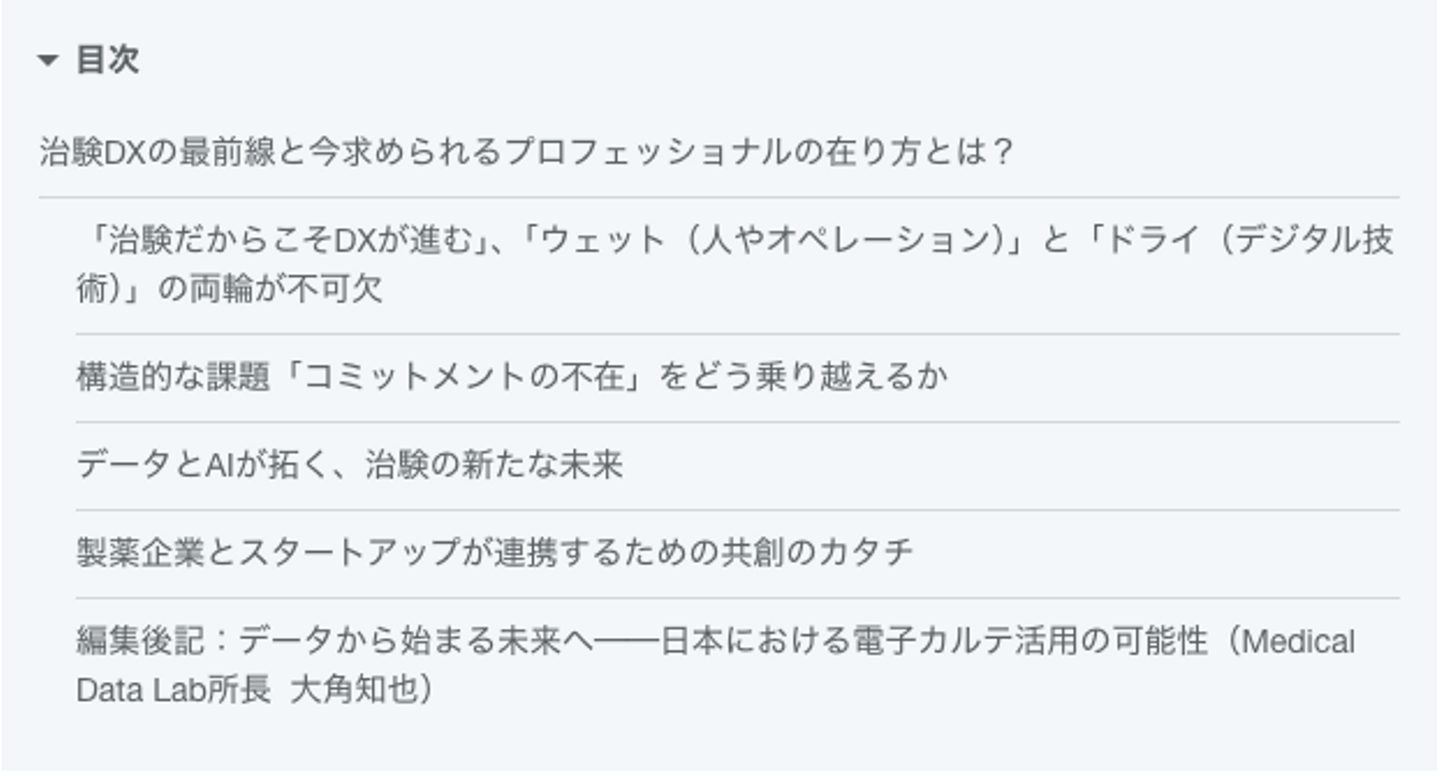Jump to 編集後記 section link
Viewport: 1440px width, 776px height.
pyautogui.click(x=715, y=641)
